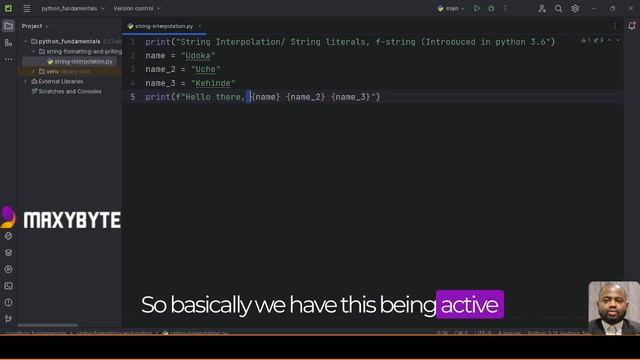Screen dimensions: 640x360
Task: Open Search Everywhere magnifier icon
Action: coord(558,8)
